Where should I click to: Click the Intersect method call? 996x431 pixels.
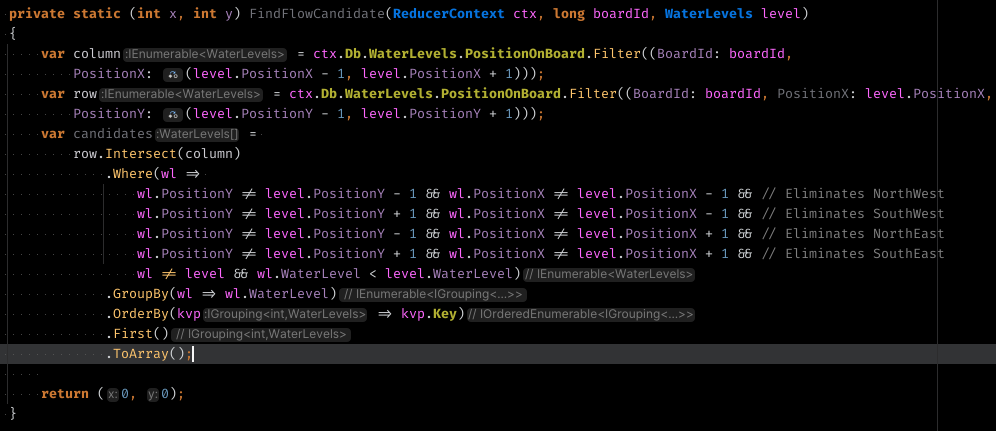tap(140, 154)
